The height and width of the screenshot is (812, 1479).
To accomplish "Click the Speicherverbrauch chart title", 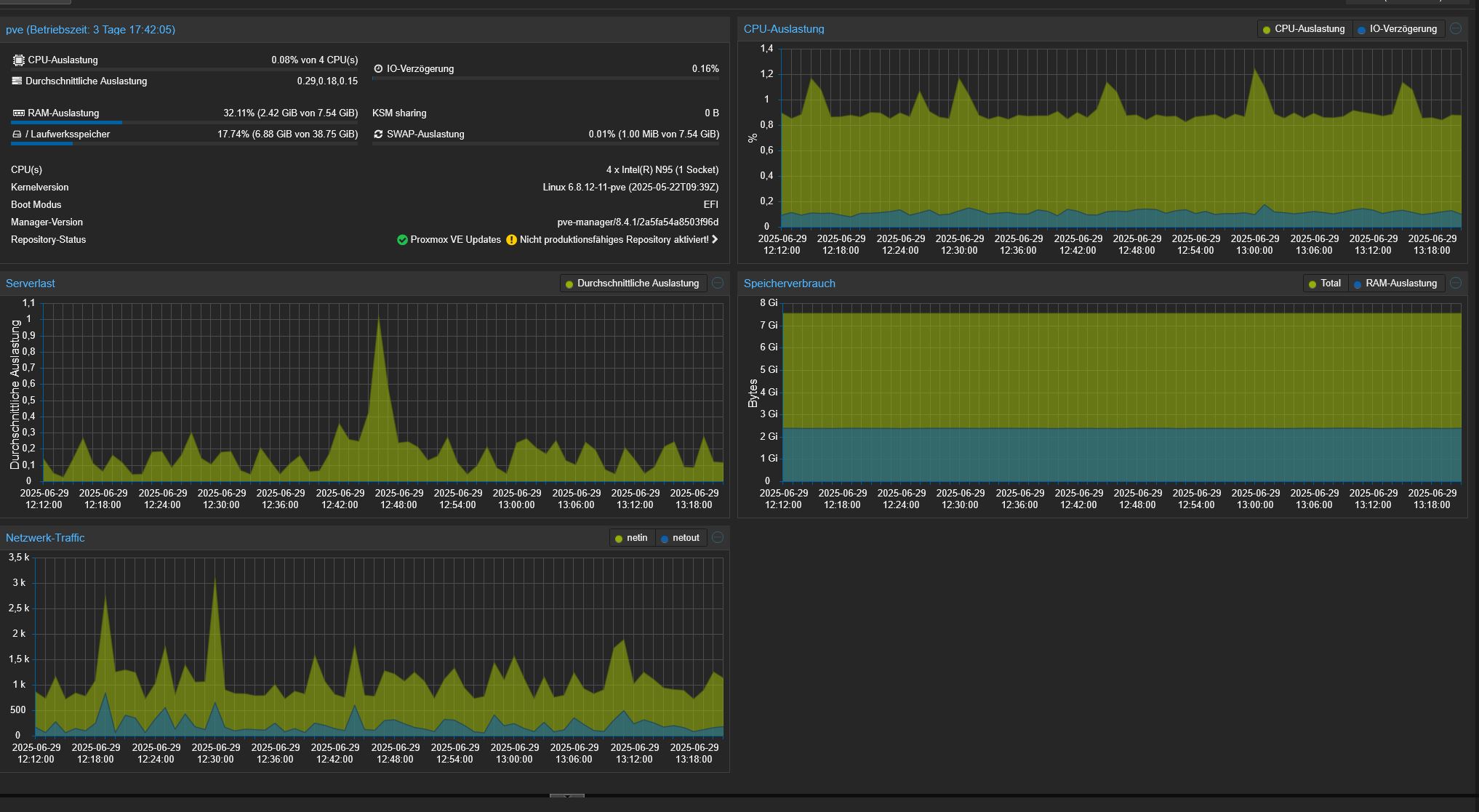I will pyautogui.click(x=789, y=284).
